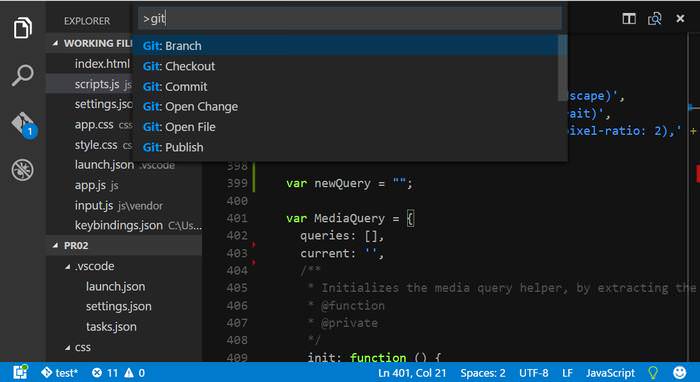
Task: Open the Debug view icon
Action: pos(22,170)
